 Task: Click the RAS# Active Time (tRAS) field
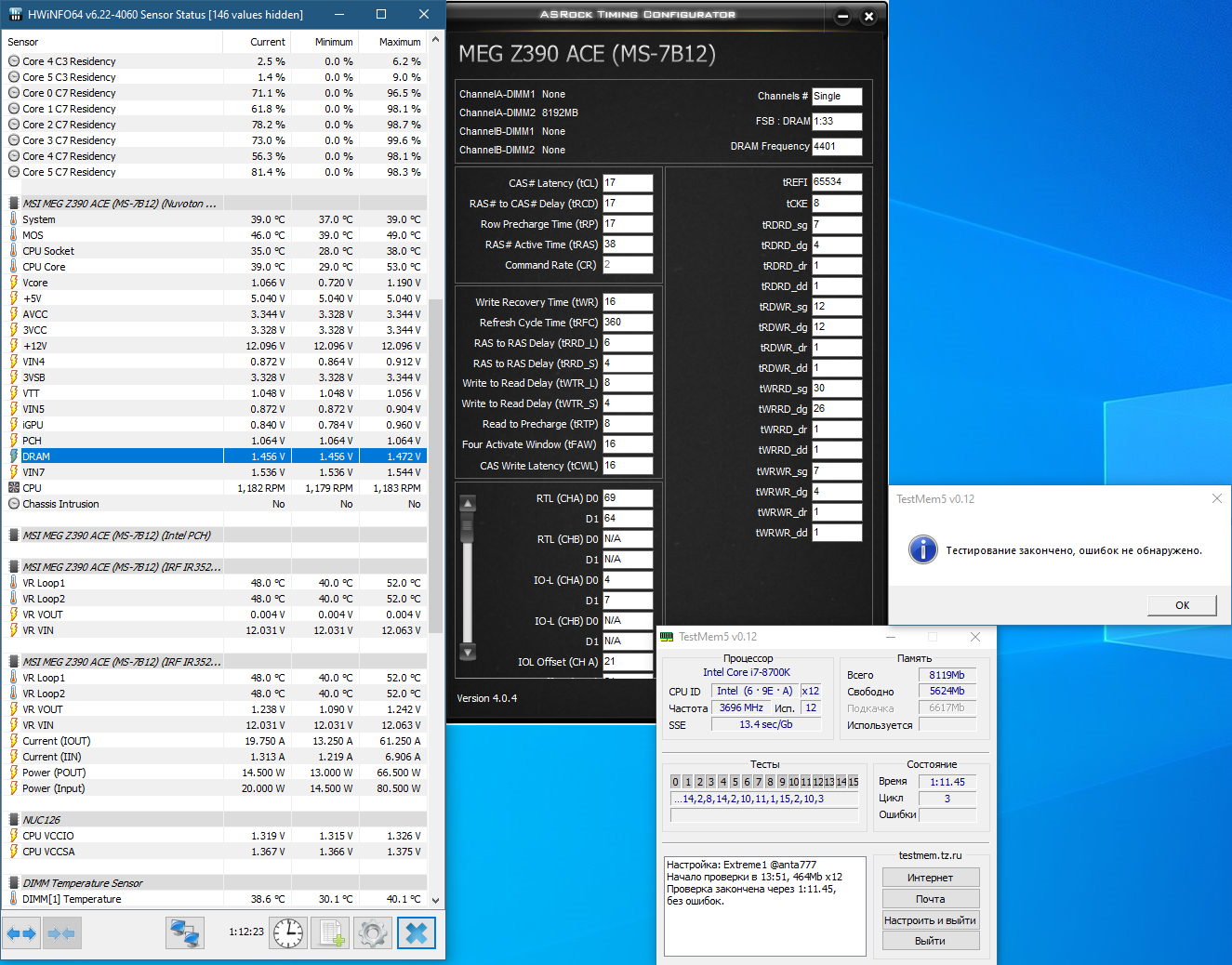pyautogui.click(x=628, y=245)
